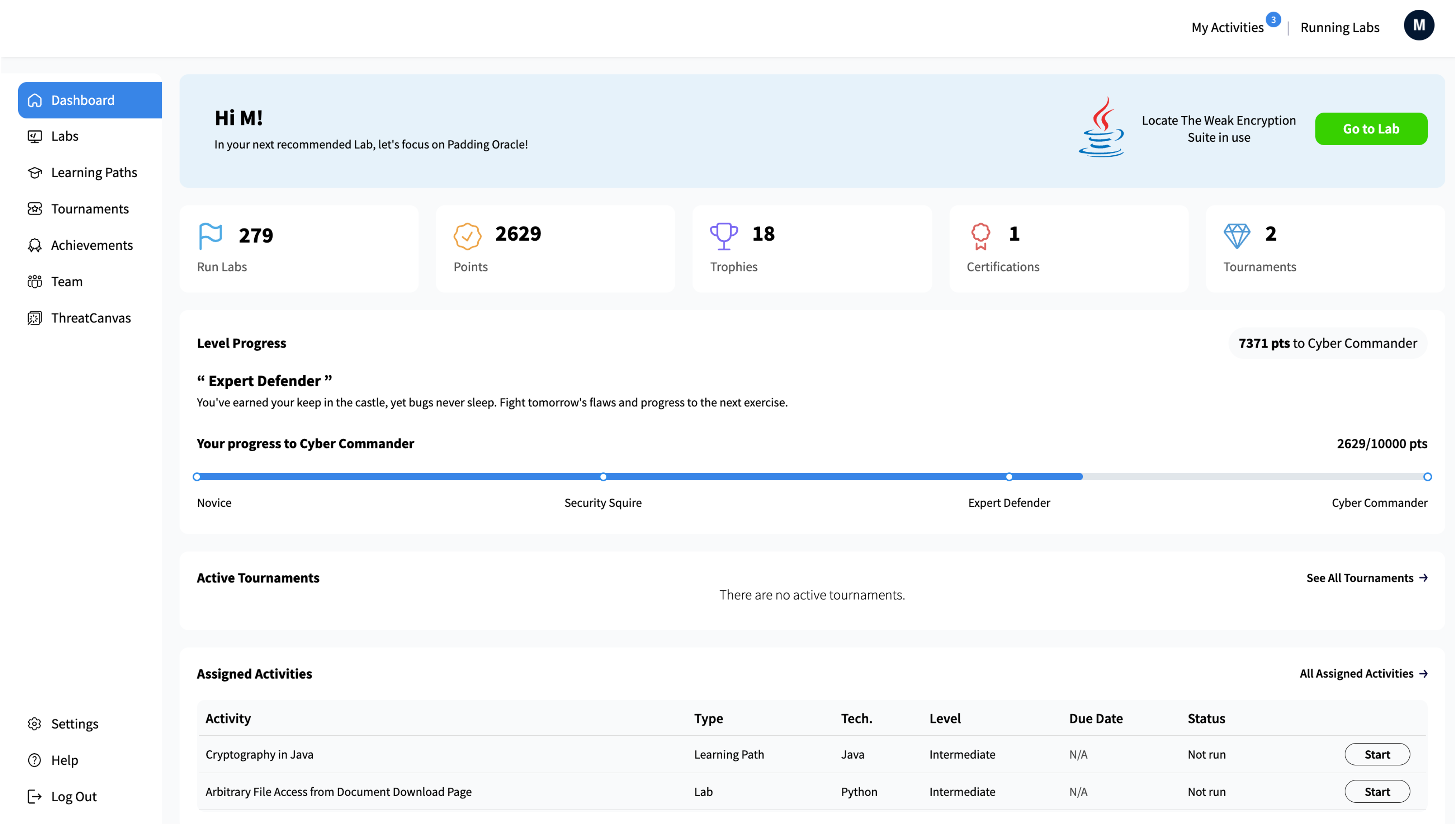The width and height of the screenshot is (1456, 825).
Task: Click arrow next to All Assigned Activities
Action: [1423, 674]
